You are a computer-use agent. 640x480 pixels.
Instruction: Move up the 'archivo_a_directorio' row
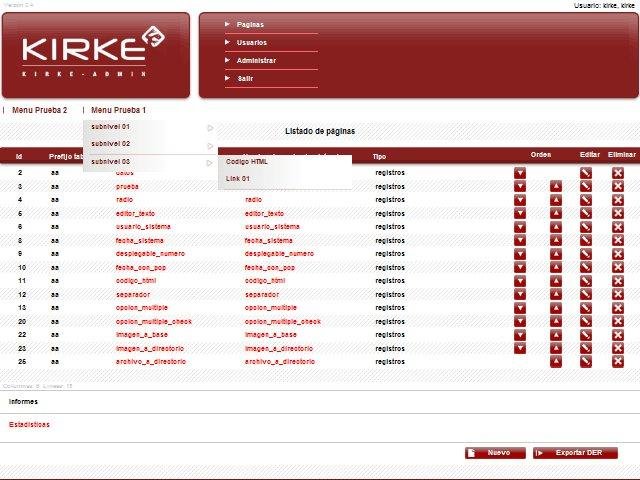tap(556, 362)
